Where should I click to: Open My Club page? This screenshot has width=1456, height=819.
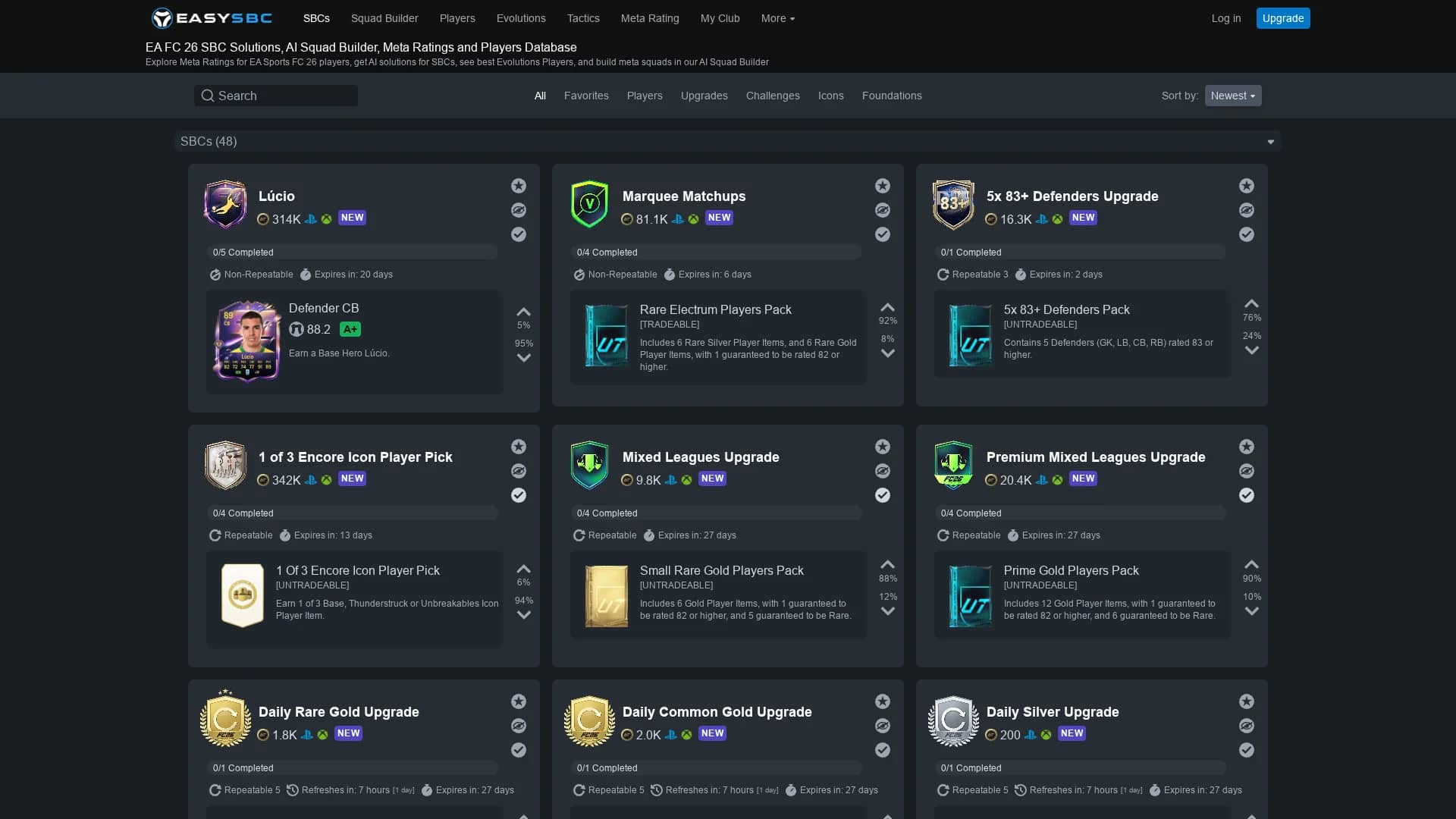(720, 18)
